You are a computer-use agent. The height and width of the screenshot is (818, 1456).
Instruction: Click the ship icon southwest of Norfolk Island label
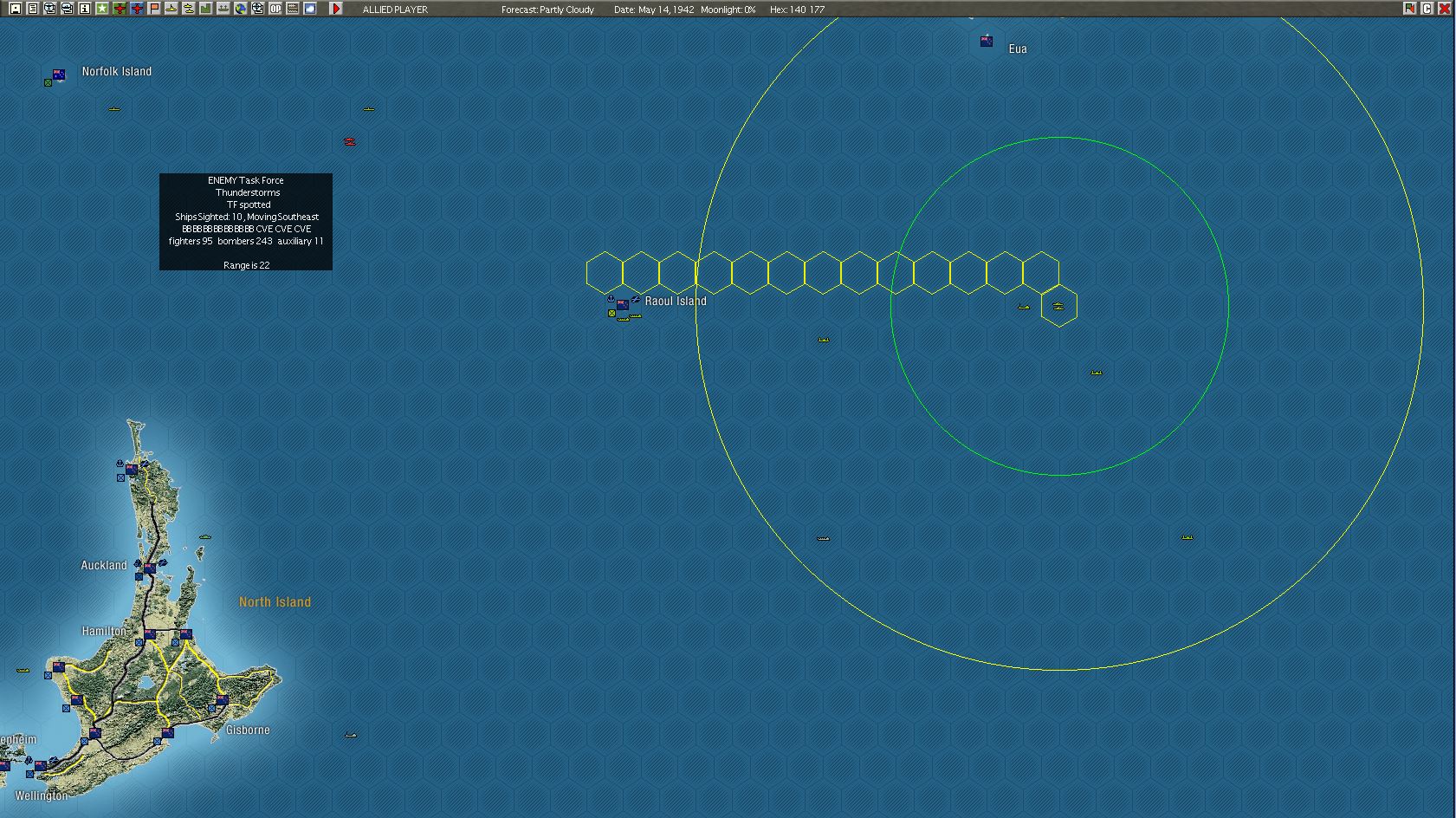(x=114, y=109)
